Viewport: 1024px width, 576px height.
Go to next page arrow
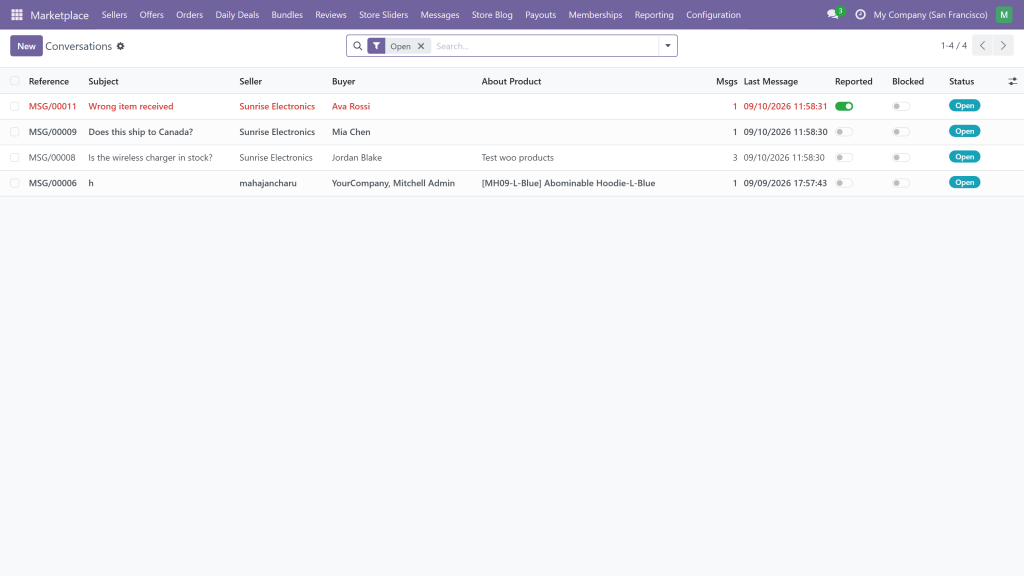pyautogui.click(x=1003, y=46)
